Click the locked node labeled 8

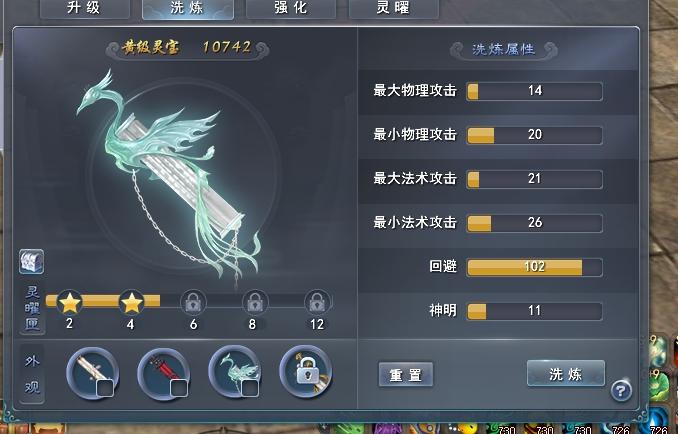tap(255, 302)
